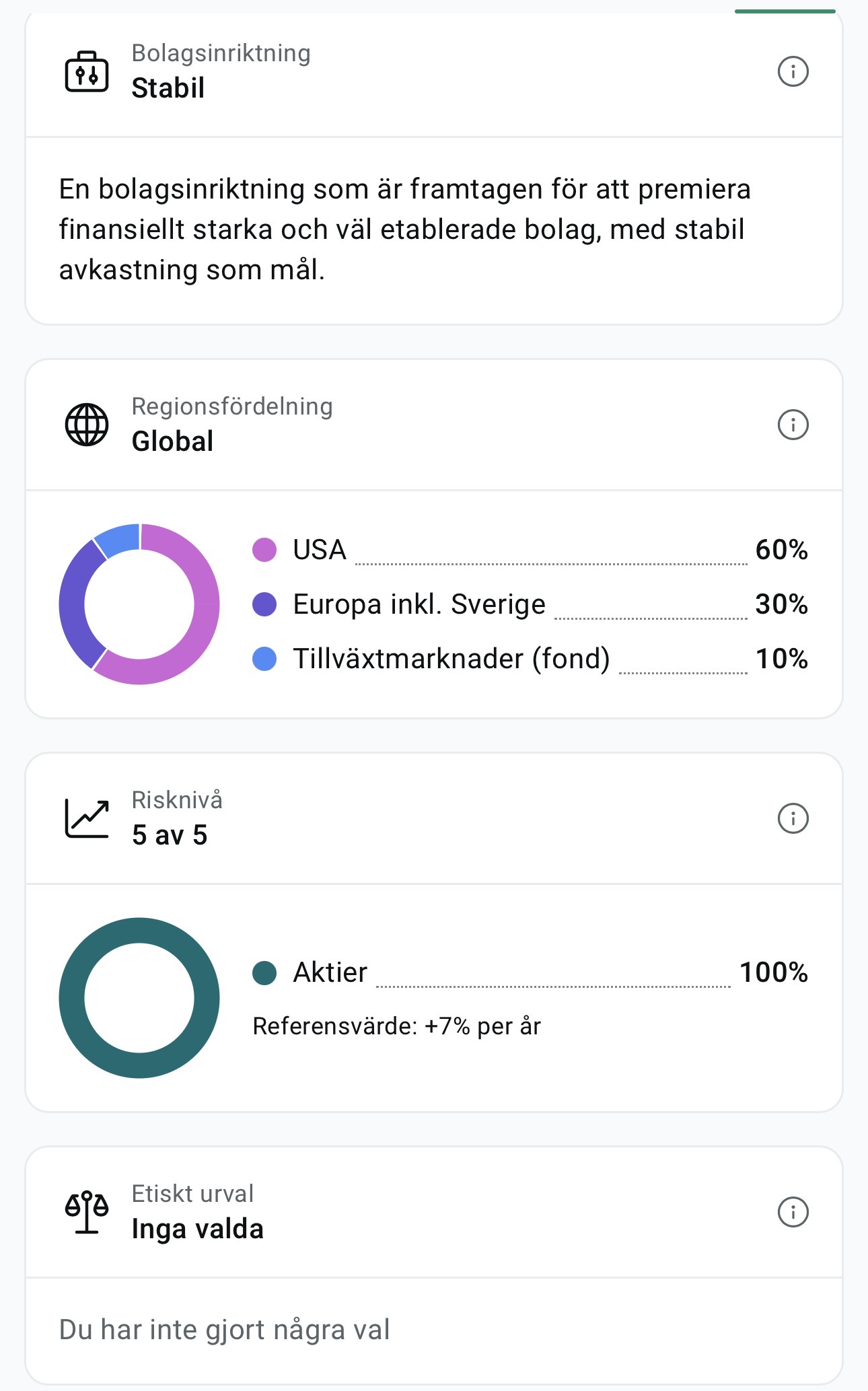Click the balance scale Etiskt urval icon
868x1391 pixels.
pyautogui.click(x=87, y=1212)
